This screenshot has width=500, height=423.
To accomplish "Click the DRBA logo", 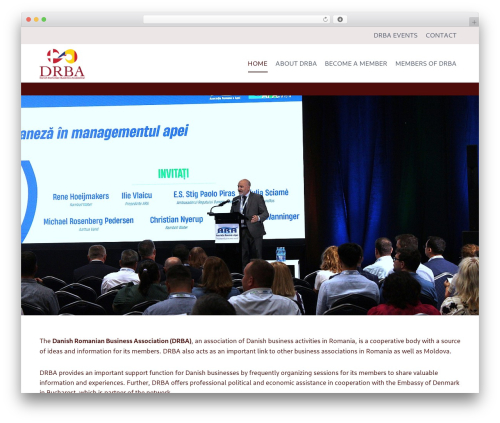I will click(x=62, y=64).
